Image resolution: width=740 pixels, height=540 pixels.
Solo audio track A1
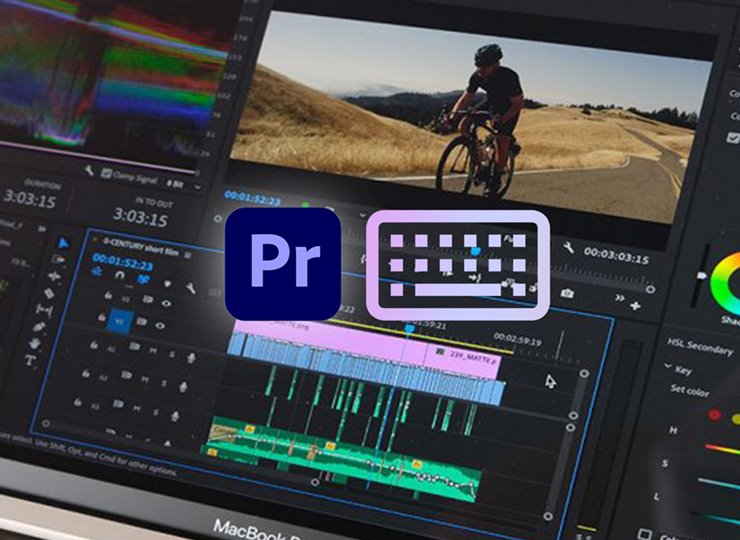tap(172, 354)
